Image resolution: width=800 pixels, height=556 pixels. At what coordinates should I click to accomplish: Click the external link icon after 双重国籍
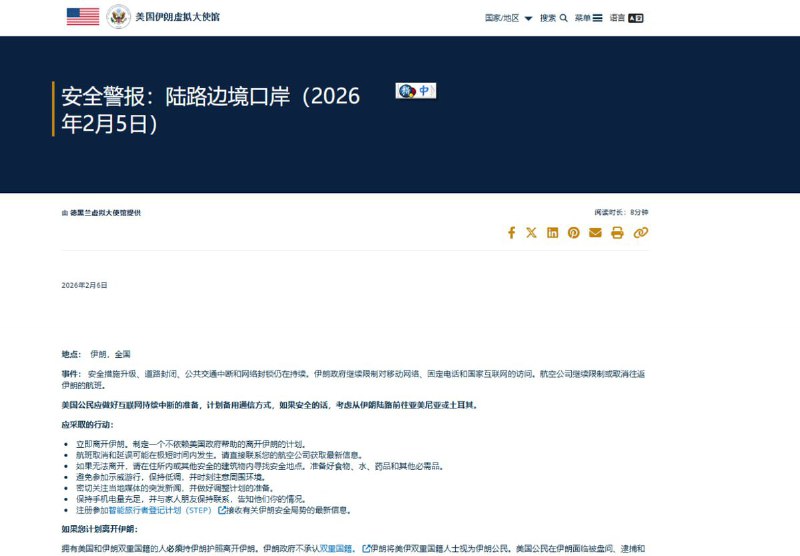366,549
